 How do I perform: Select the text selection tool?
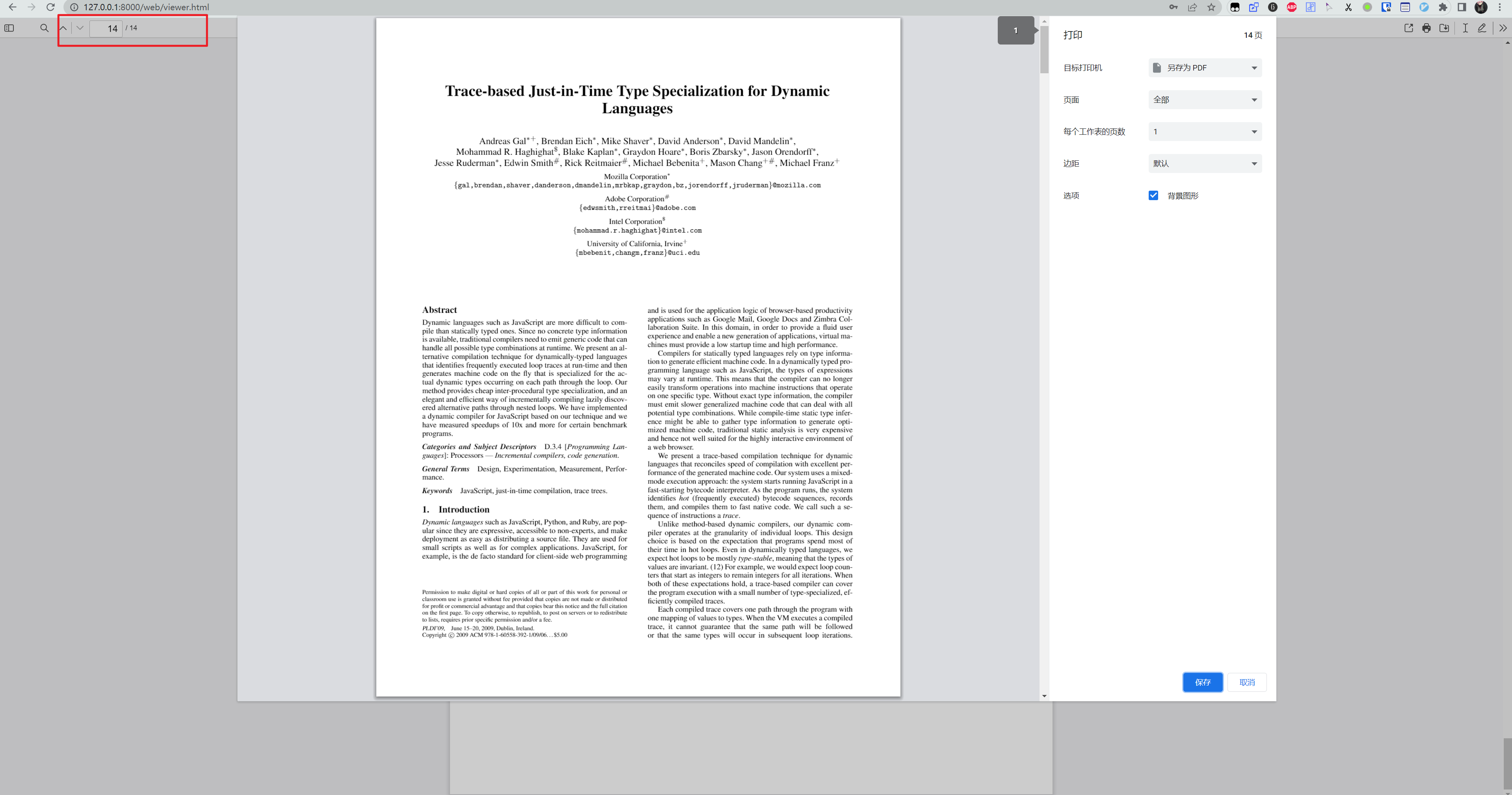(x=1464, y=28)
